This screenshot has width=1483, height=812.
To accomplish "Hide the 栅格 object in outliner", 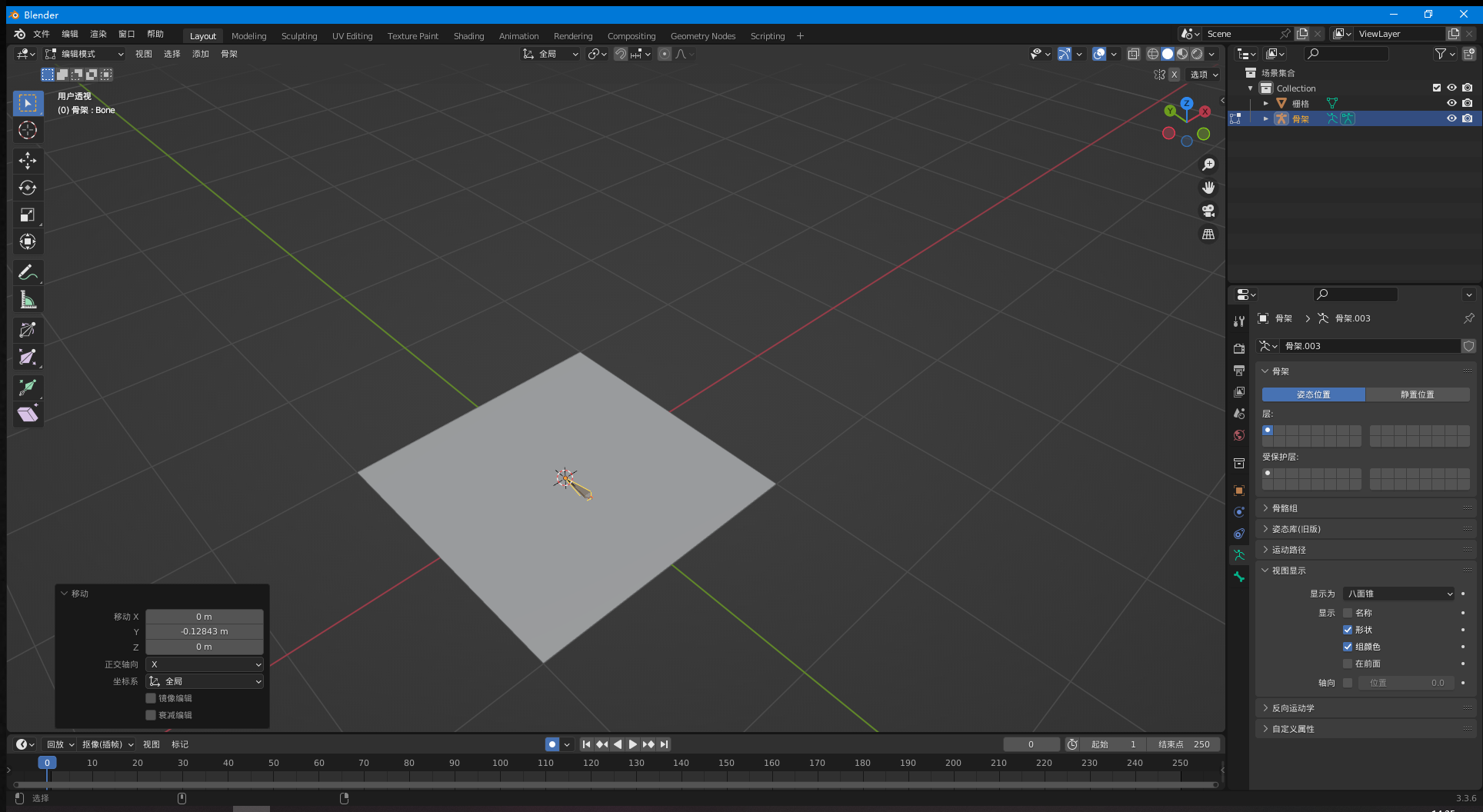I will tap(1451, 103).
